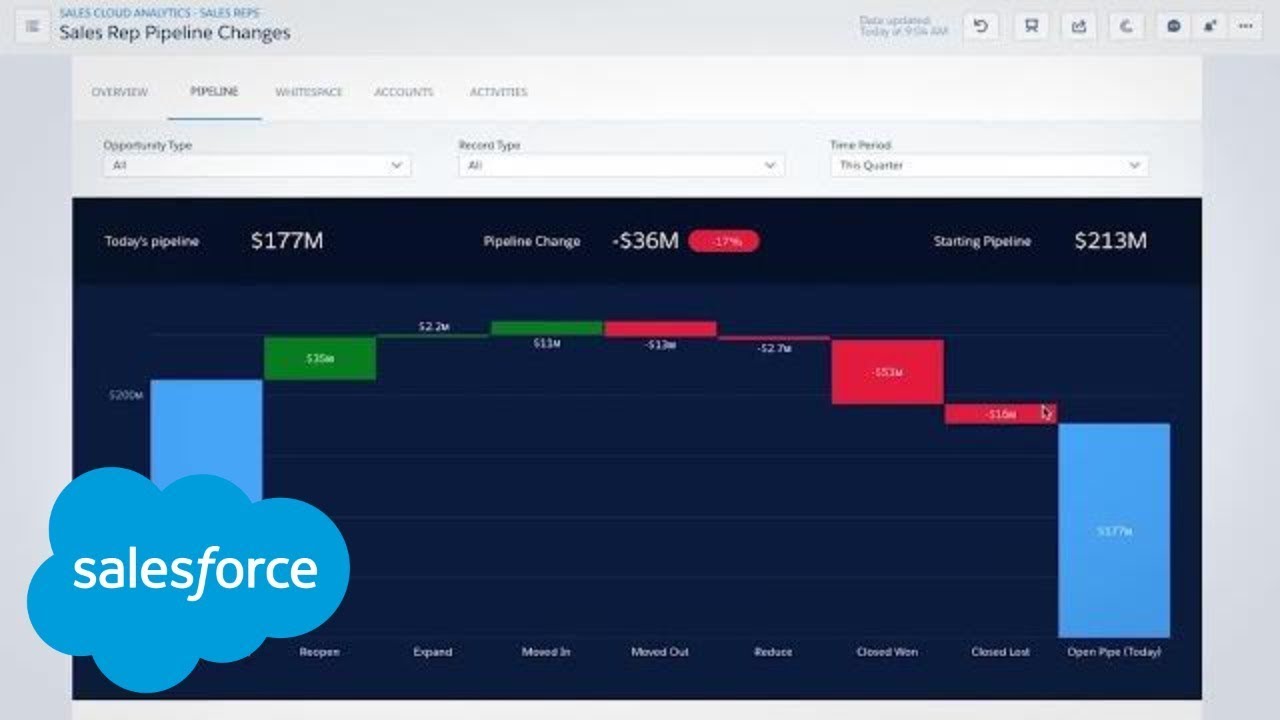Click the Reopen axis label

(320, 652)
